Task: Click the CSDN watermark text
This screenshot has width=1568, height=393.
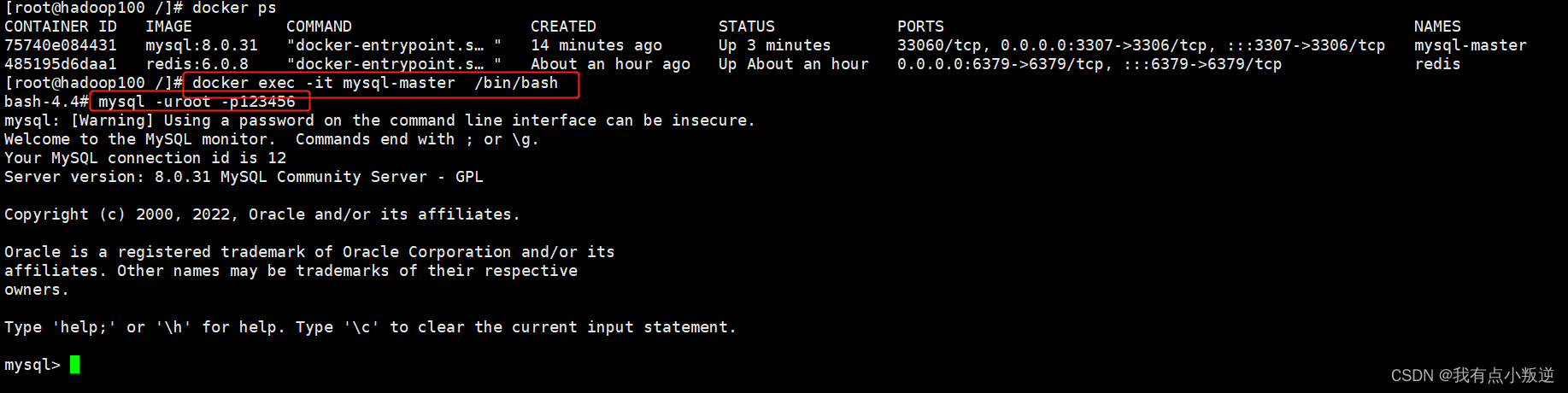Action: (x=1472, y=375)
